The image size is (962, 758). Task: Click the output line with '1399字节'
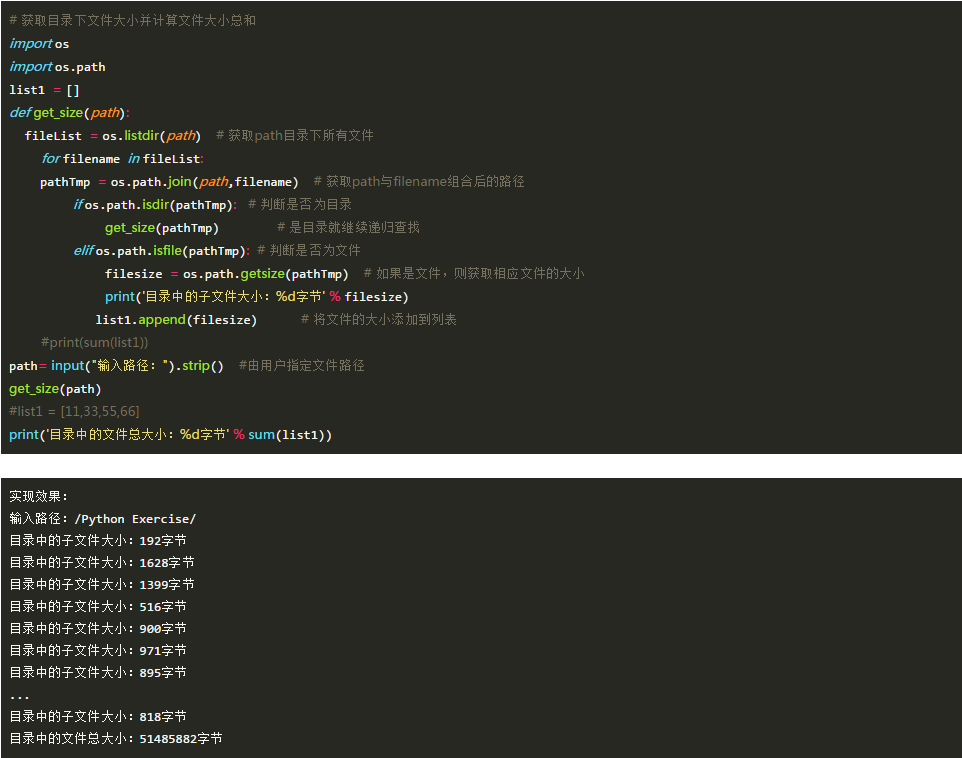click(x=102, y=585)
